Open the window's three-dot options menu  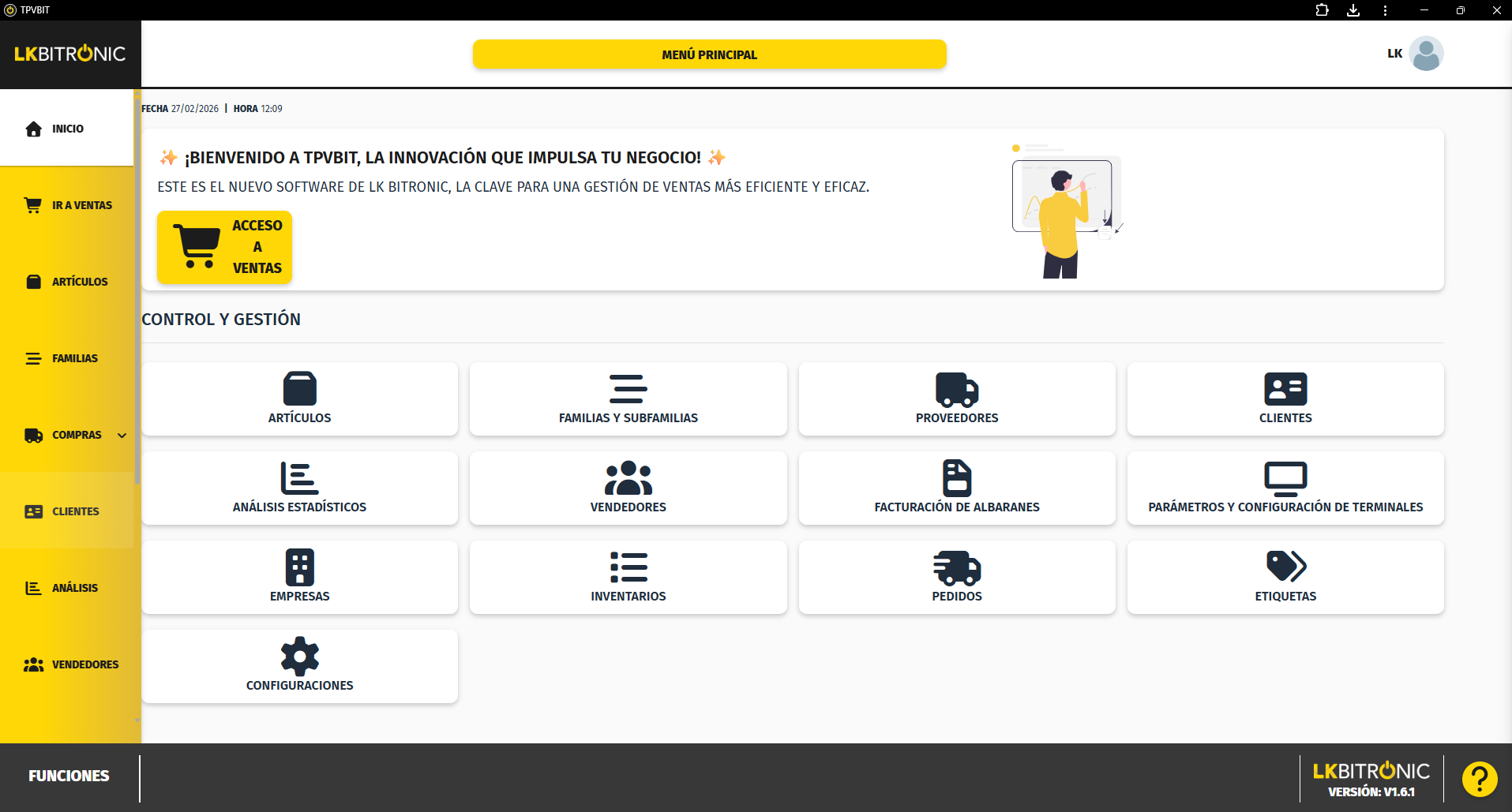[1385, 10]
